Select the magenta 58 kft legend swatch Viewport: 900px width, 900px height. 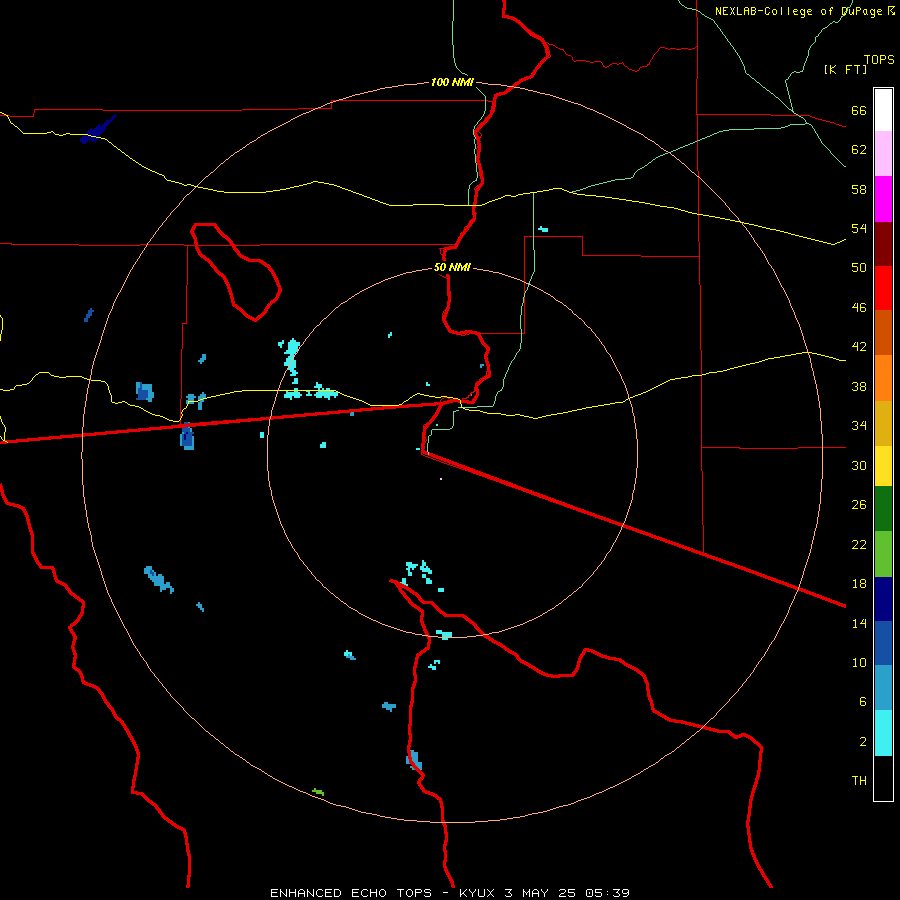883,199
